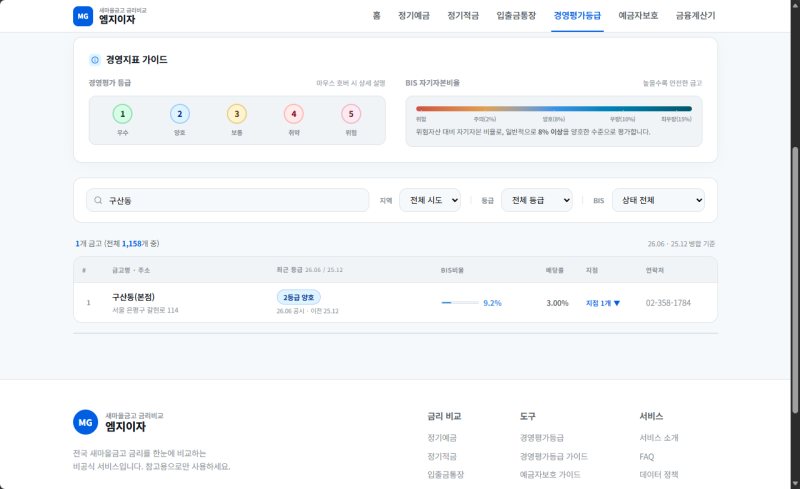The width and height of the screenshot is (800, 489).
Task: Click the address 서울 은평구 갈현로 114
Action: tap(145, 310)
